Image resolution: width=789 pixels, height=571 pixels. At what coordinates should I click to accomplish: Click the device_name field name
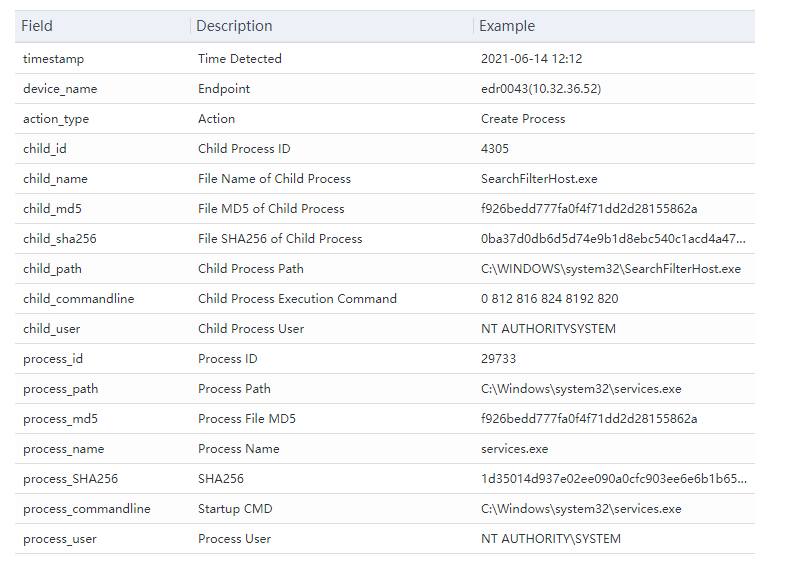pyautogui.click(x=60, y=89)
